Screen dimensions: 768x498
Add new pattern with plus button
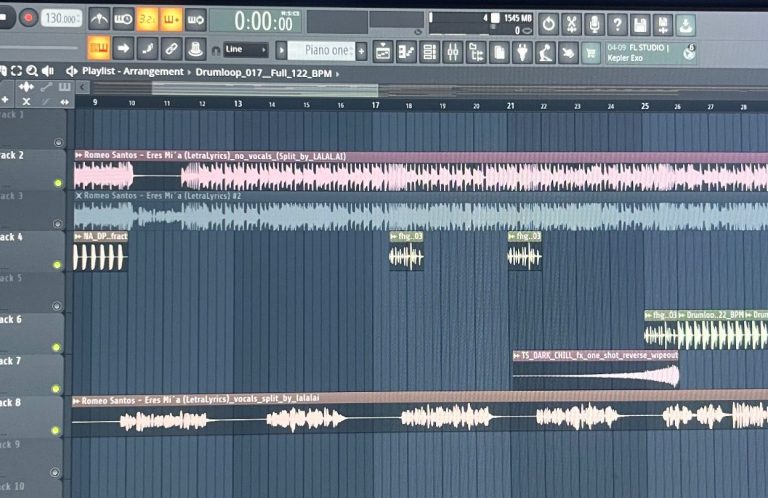[x=361, y=50]
